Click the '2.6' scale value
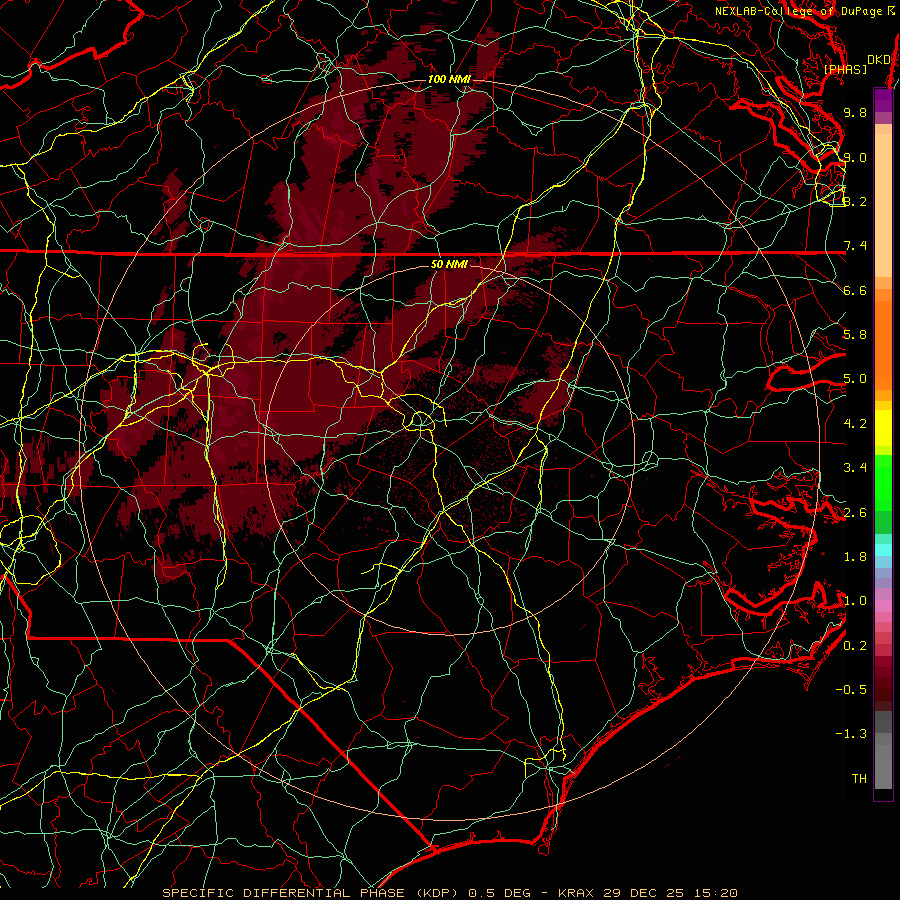The image size is (900, 900). (855, 513)
